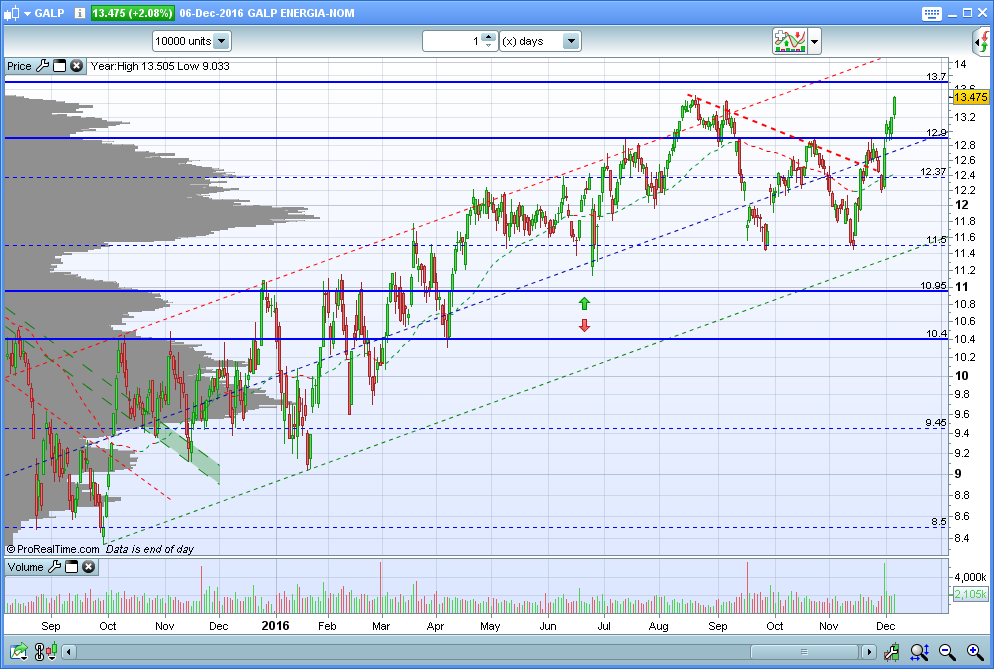Click the Year:High 13.505 Low 9.033 text
994x669 pixels.
pos(160,66)
